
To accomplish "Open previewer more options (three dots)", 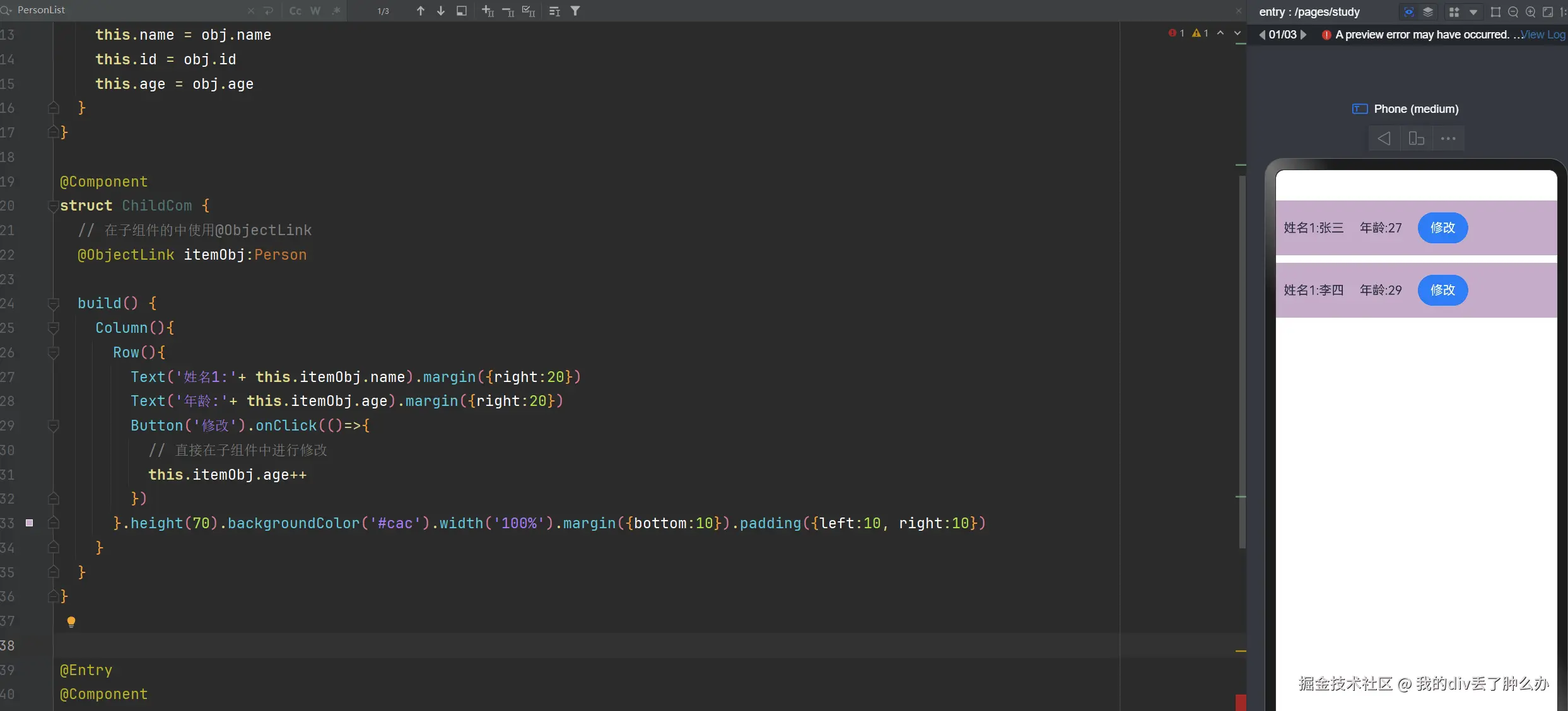I will pyautogui.click(x=1448, y=139).
